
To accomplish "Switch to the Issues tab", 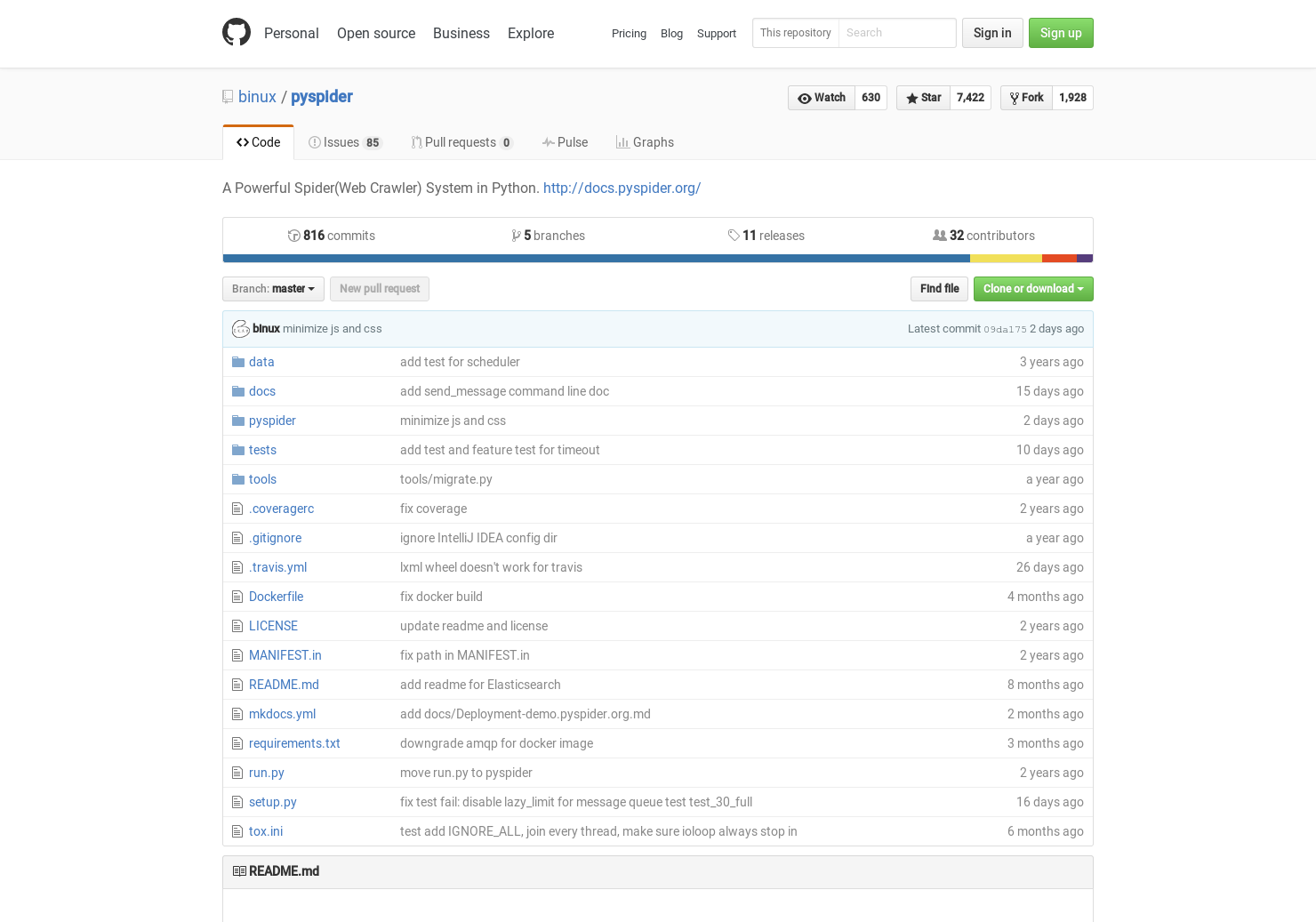I will tap(345, 141).
